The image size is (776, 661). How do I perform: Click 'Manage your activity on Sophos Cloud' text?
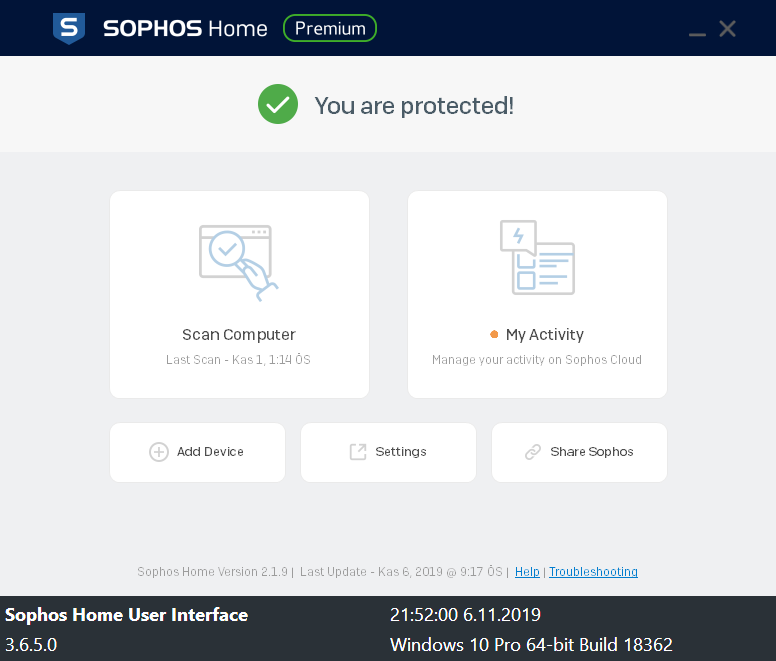(x=537, y=360)
